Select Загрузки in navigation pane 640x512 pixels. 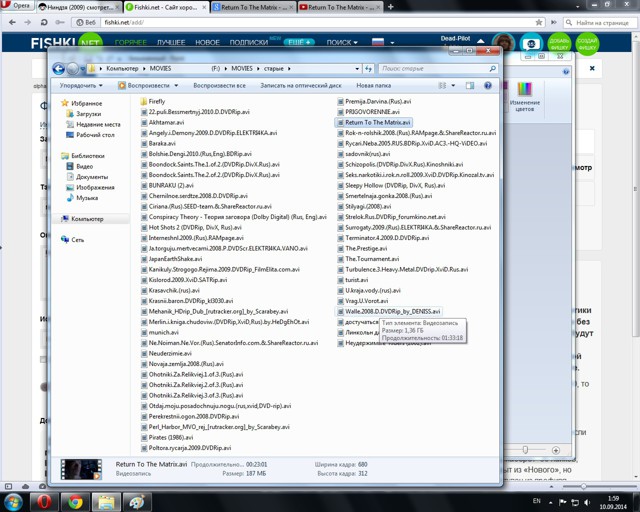point(84,114)
